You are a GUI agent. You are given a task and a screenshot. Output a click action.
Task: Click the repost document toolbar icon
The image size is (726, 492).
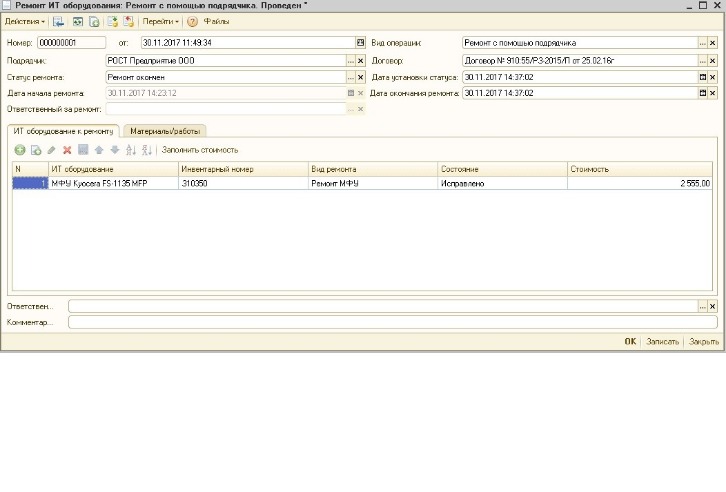(x=77, y=21)
